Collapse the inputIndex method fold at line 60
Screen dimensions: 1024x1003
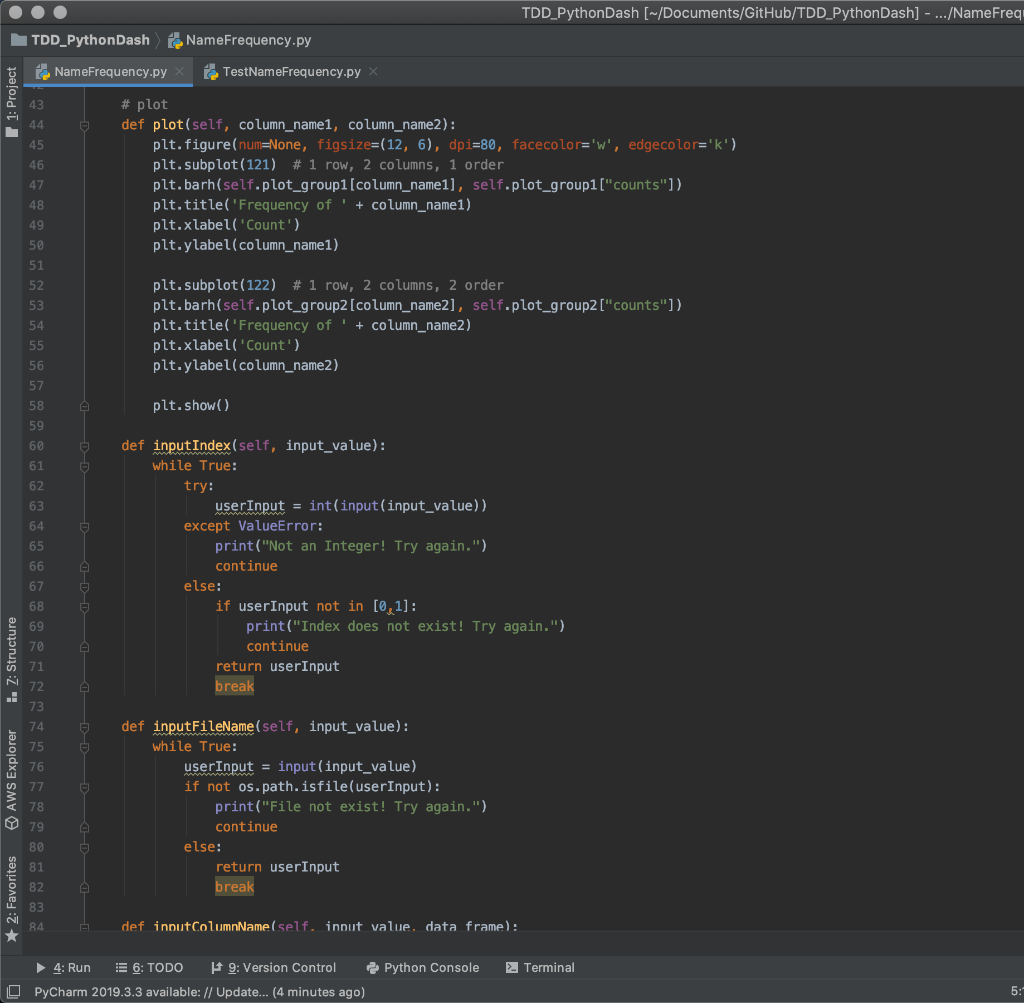pos(84,447)
